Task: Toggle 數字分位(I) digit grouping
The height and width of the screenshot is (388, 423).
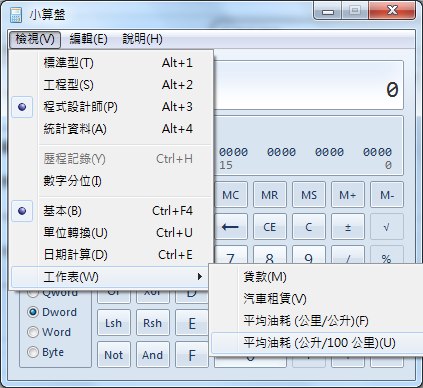Action: click(112, 181)
